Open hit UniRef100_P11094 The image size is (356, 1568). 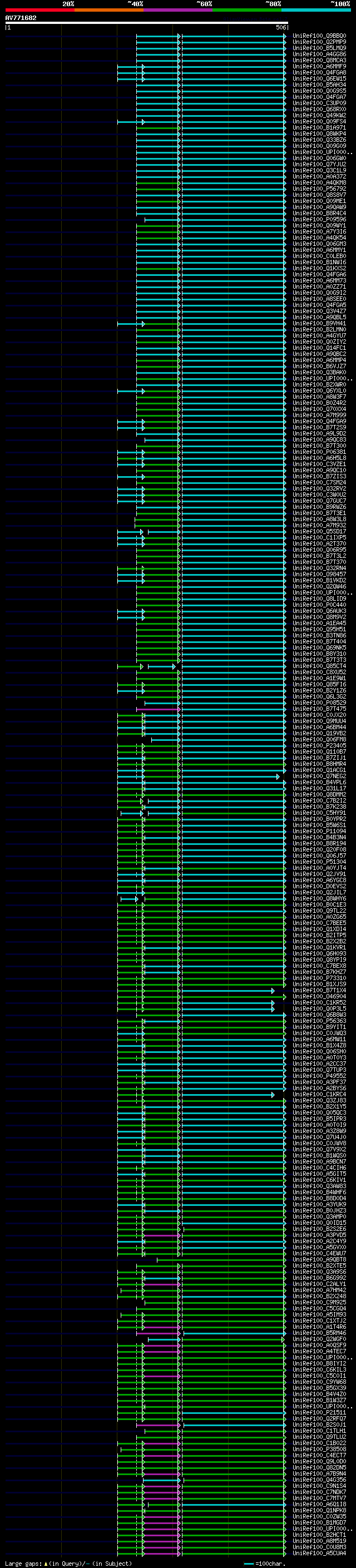319,831
